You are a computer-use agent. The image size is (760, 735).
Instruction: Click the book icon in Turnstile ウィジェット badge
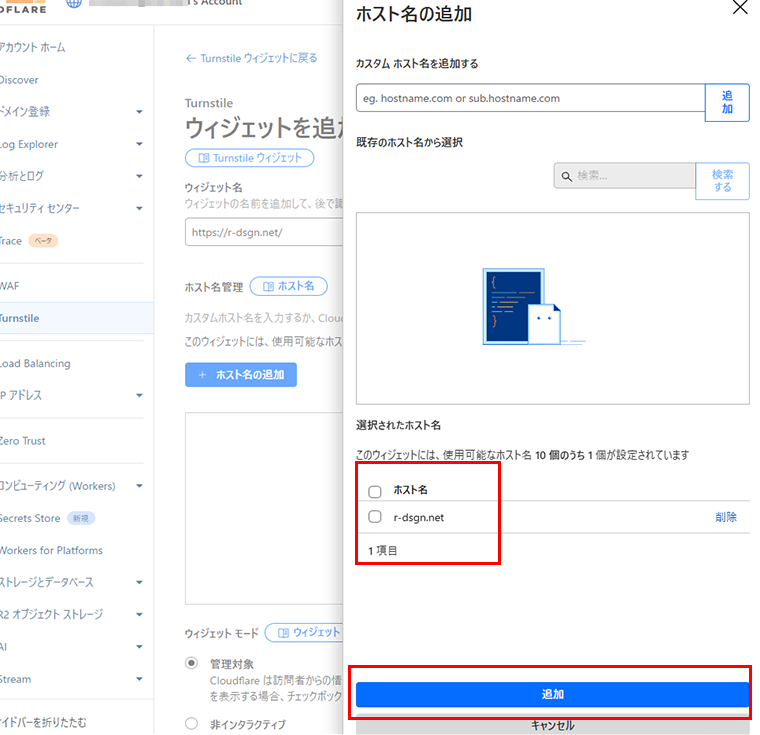tap(204, 158)
